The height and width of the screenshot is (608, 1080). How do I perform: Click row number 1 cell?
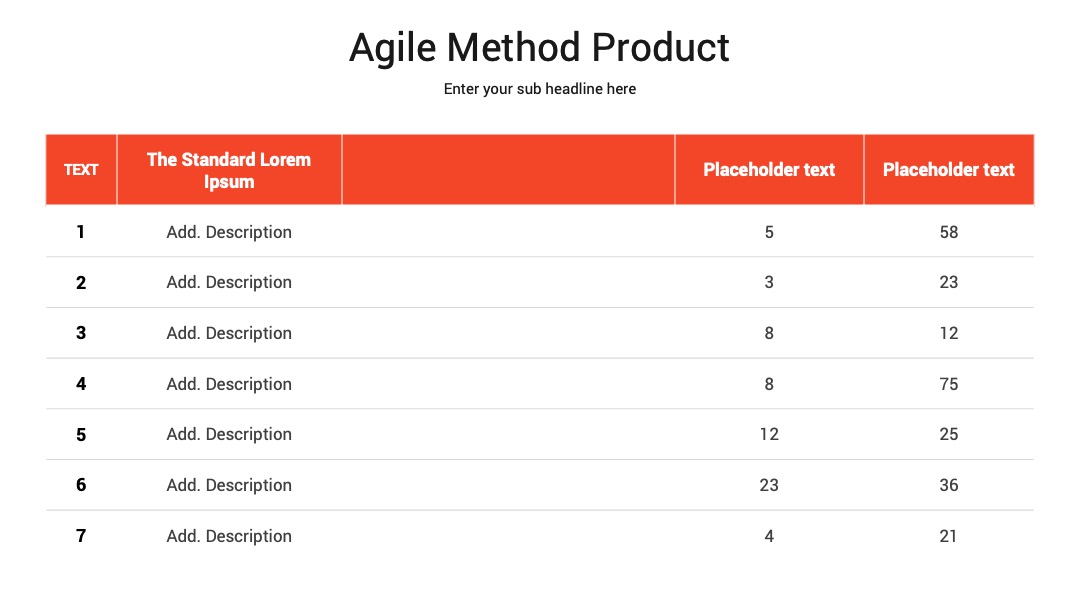point(81,232)
